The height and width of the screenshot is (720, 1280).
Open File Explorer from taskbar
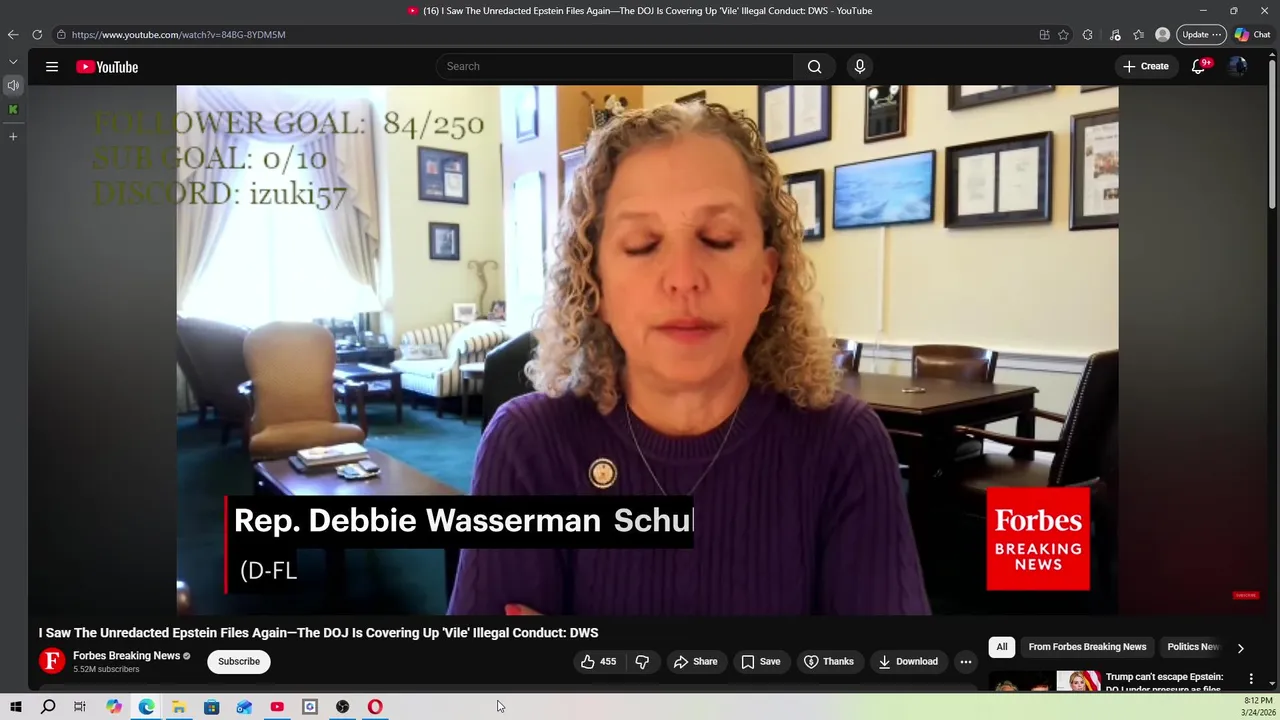pos(179,707)
